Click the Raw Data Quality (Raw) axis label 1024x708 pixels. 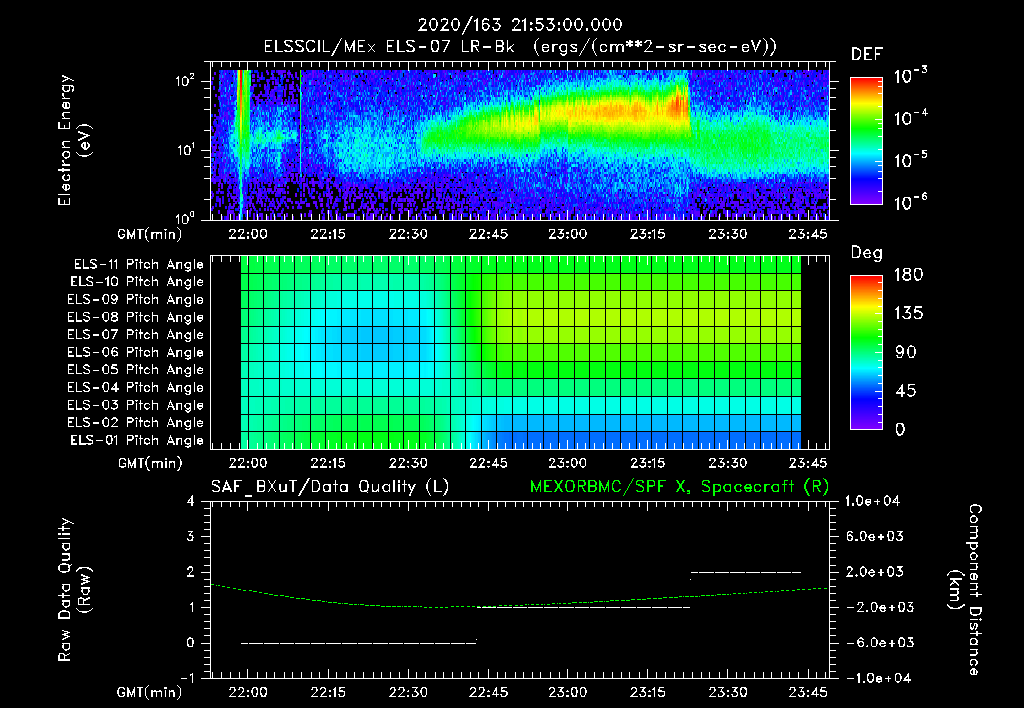pos(74,590)
